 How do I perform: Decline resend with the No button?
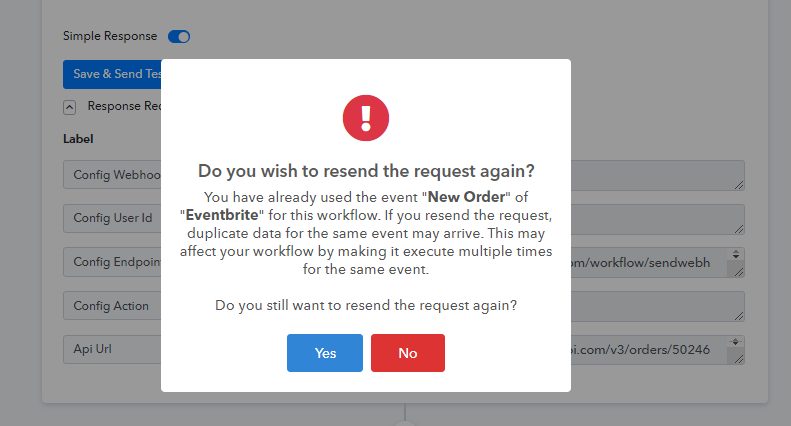(408, 353)
